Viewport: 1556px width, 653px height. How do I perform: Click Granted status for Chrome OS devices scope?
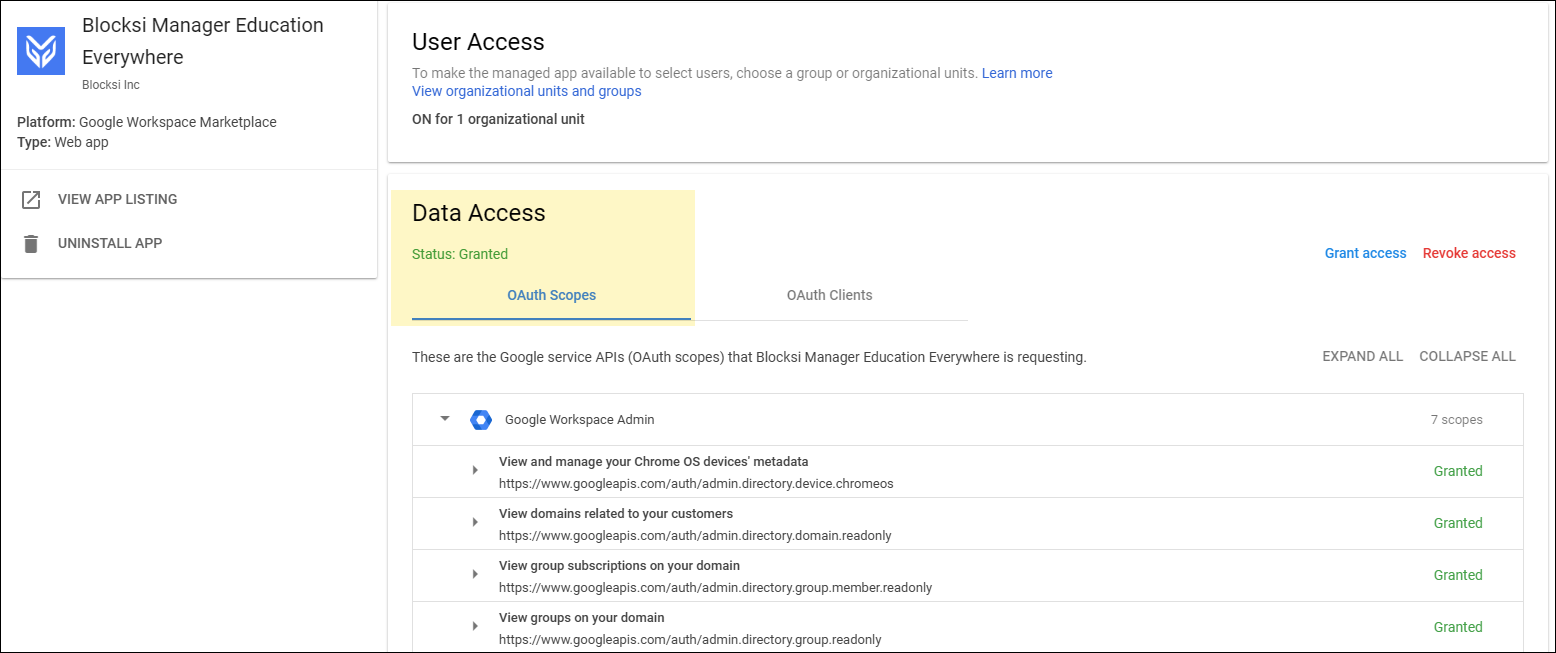point(1458,471)
